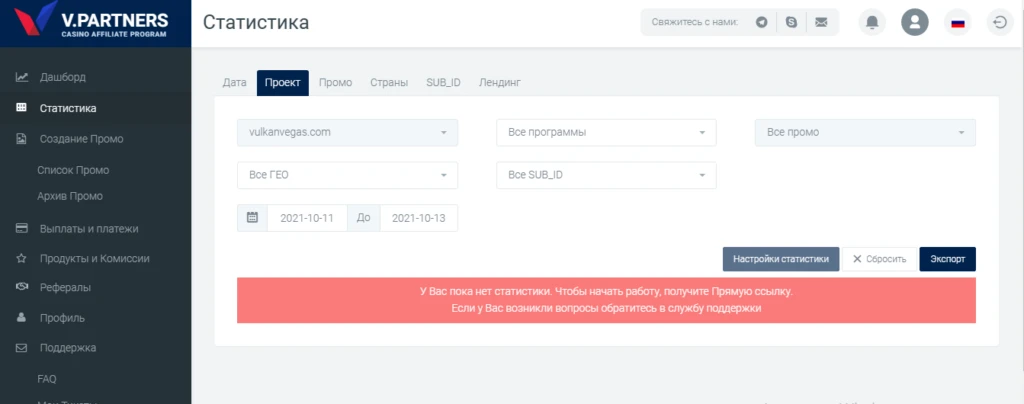This screenshot has height=404, width=1024.
Task: Click start date field 2021-10-11
Action: (x=307, y=218)
